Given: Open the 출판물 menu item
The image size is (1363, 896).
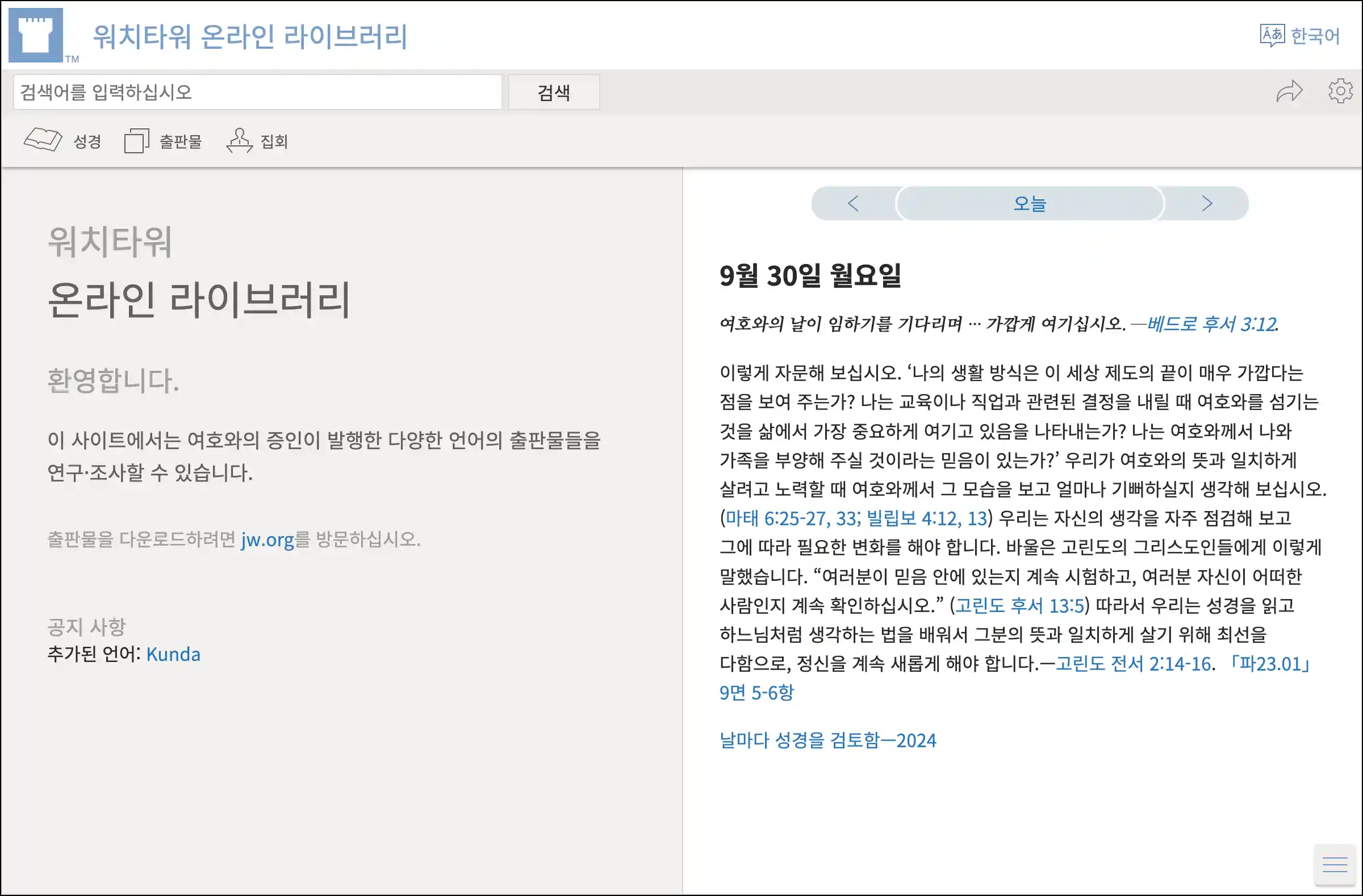Looking at the screenshot, I should [x=181, y=141].
